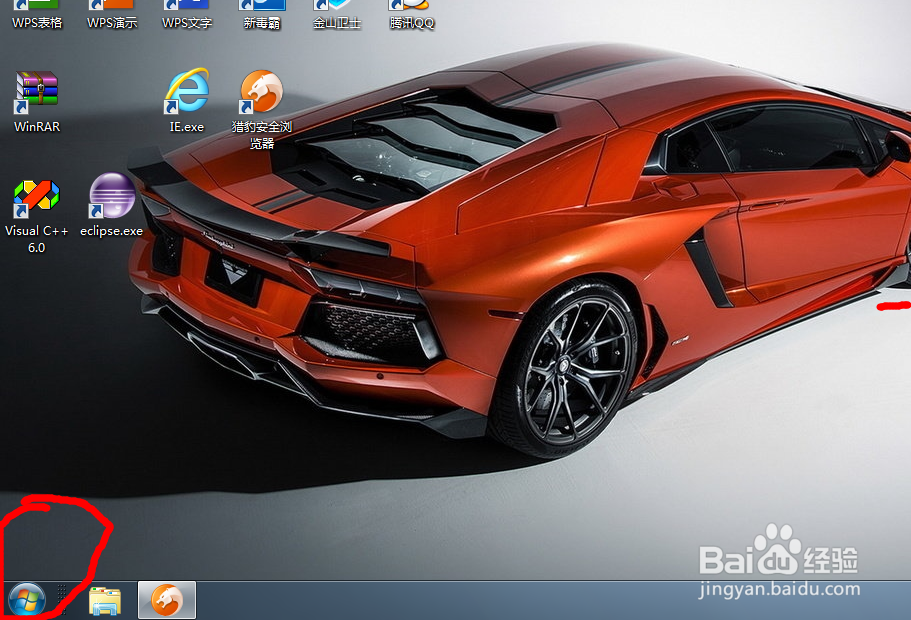Open the WPS演示 desktop shortcut

point(112,15)
